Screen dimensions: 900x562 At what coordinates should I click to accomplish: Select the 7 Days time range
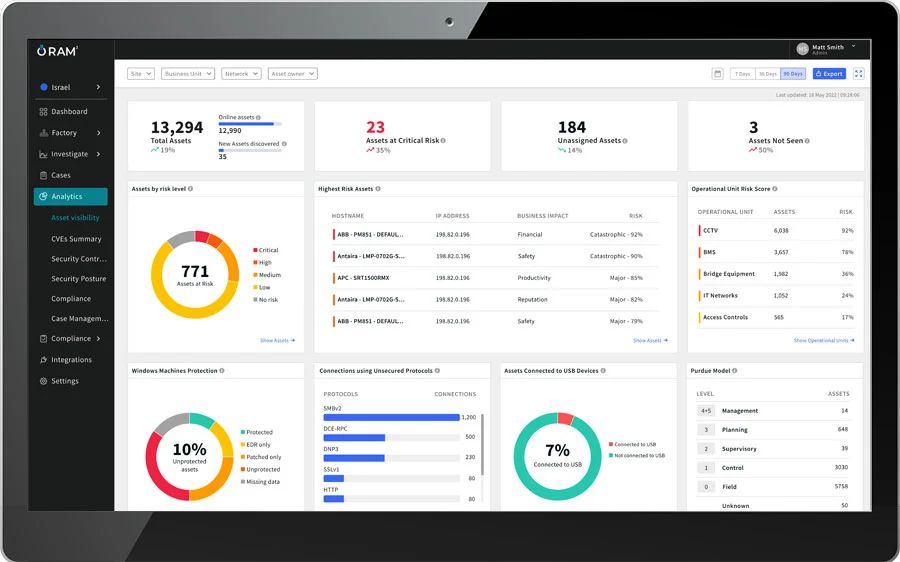tap(743, 73)
